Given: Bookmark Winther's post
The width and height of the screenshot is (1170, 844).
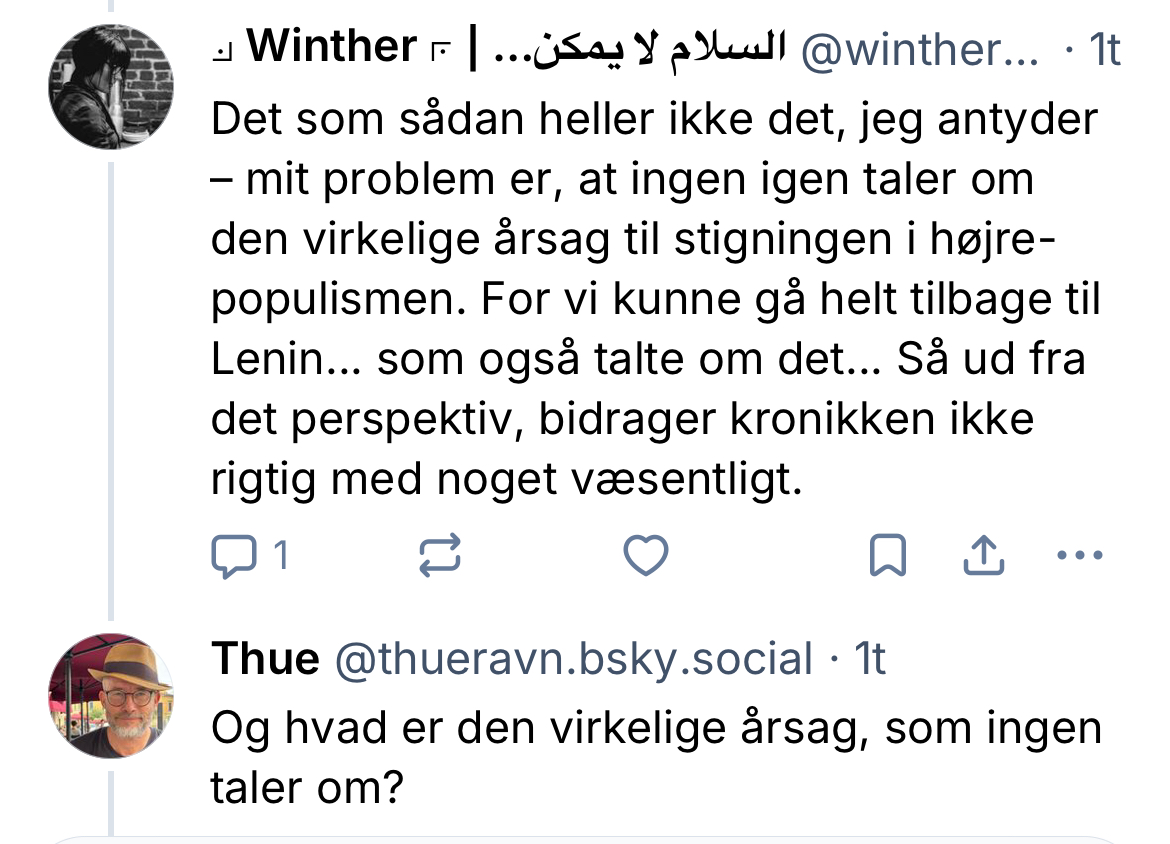Looking at the screenshot, I should pos(888,557).
